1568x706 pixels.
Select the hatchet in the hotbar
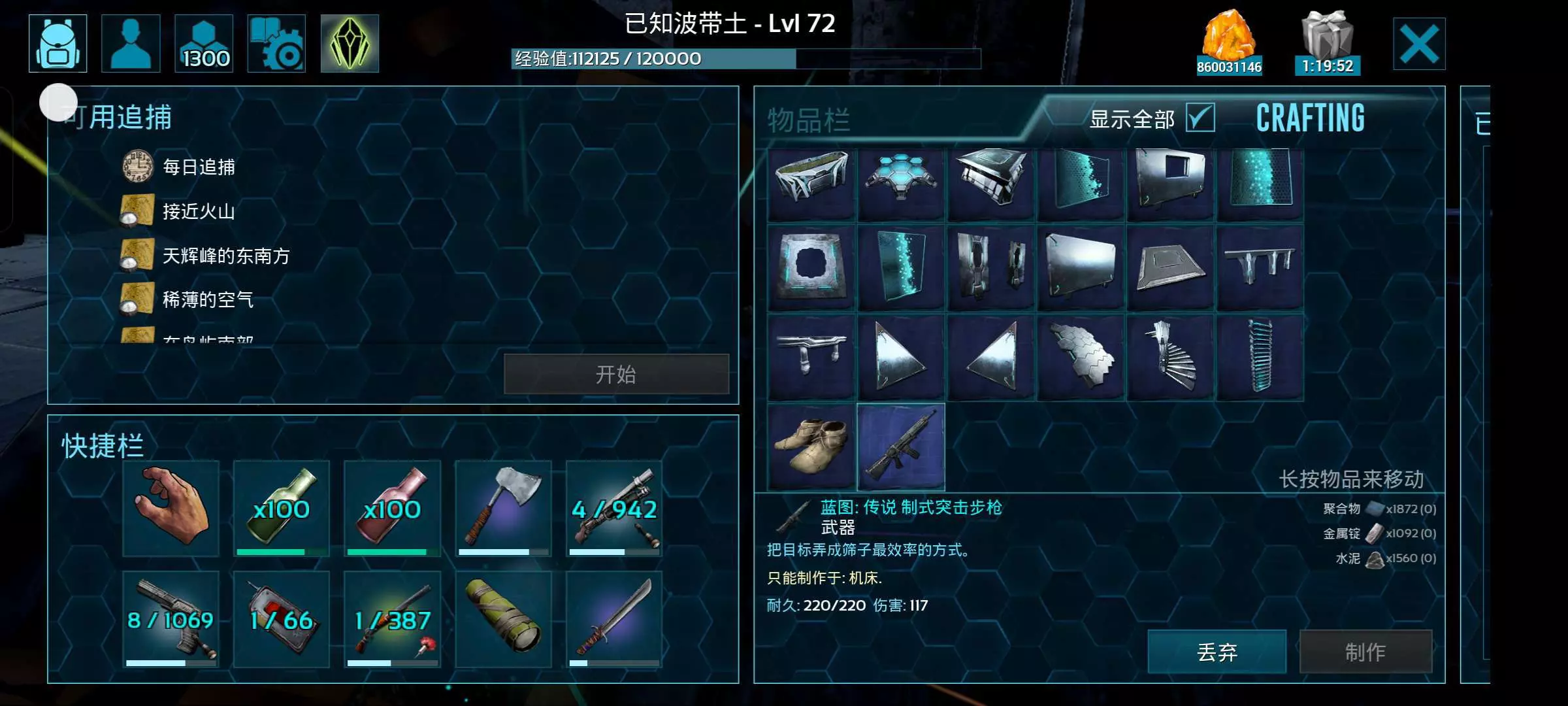coord(503,509)
